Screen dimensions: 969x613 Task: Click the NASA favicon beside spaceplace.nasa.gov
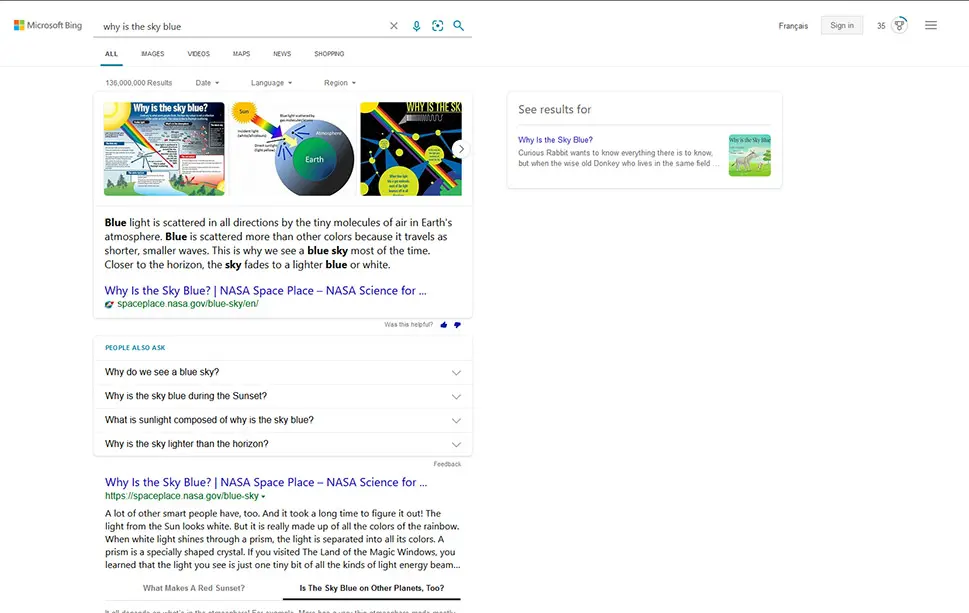109,304
